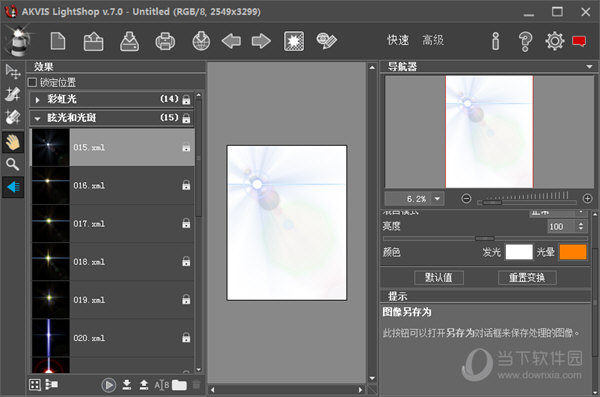Click the 亮度 brightness slider
Screen dimensions: 600x397
[485, 239]
